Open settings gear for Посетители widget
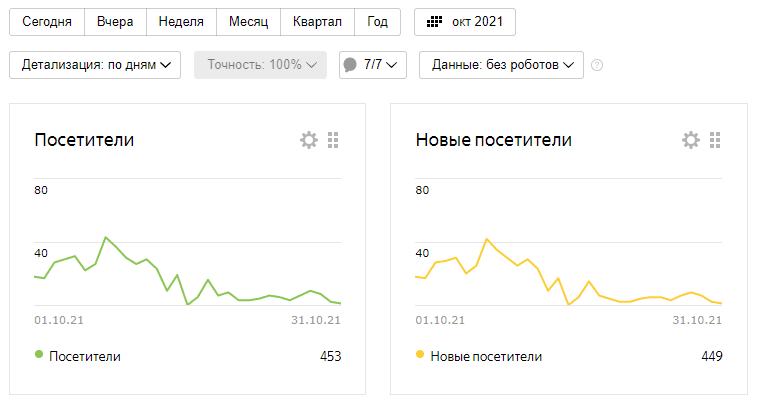This screenshot has width=766, height=418. 309,140
